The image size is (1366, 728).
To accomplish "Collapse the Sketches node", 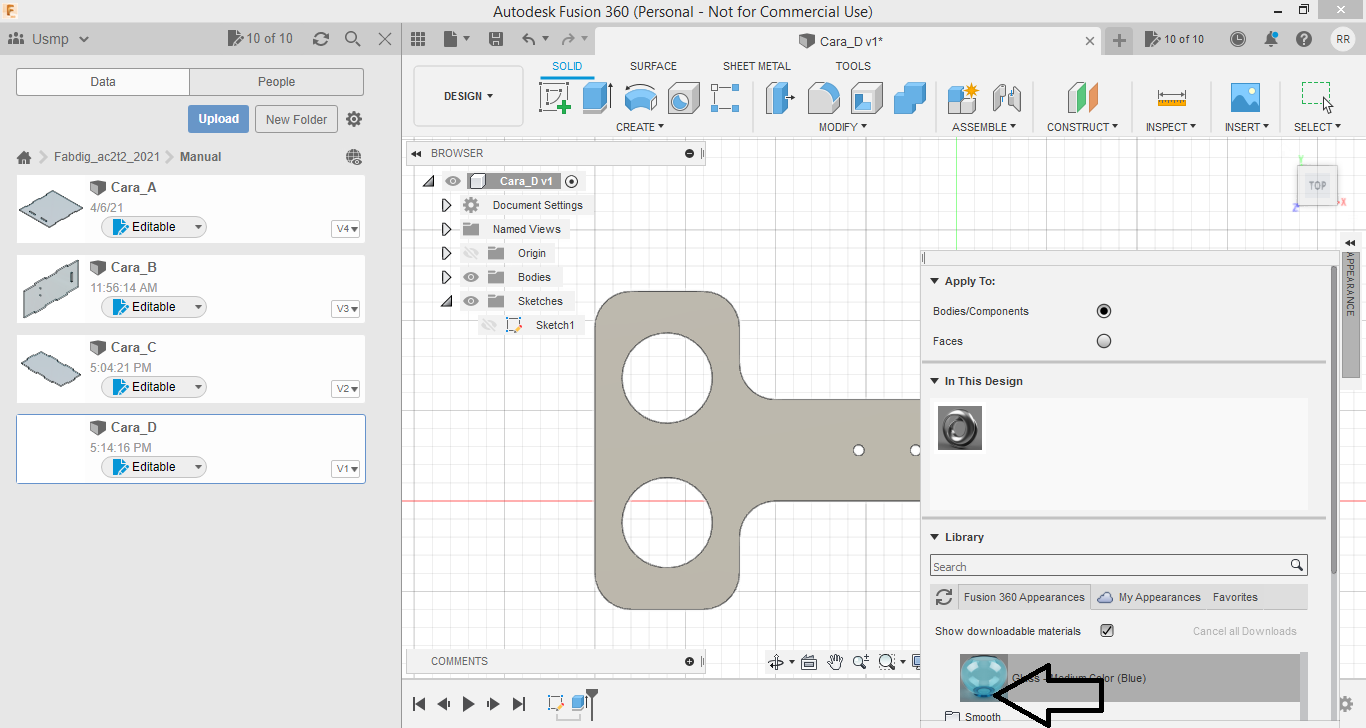I will (446, 301).
